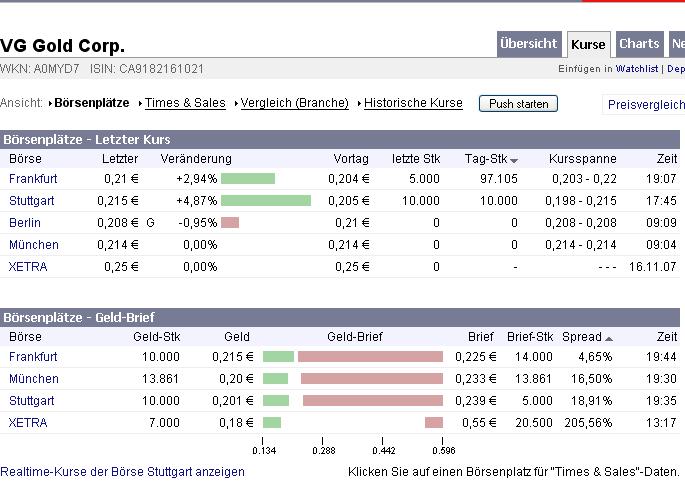The image size is (685, 486).
Task: Open the Preisvergleich link
Action: pyautogui.click(x=646, y=104)
